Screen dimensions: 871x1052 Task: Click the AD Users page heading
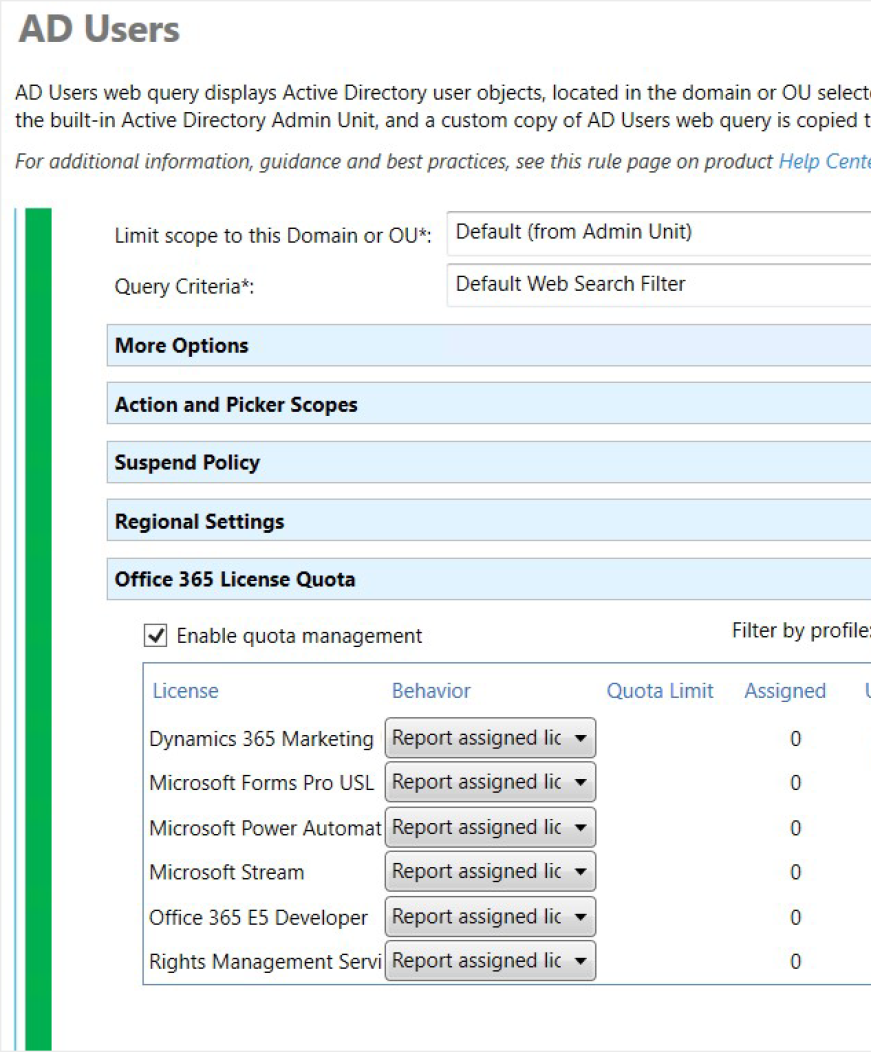tap(99, 30)
